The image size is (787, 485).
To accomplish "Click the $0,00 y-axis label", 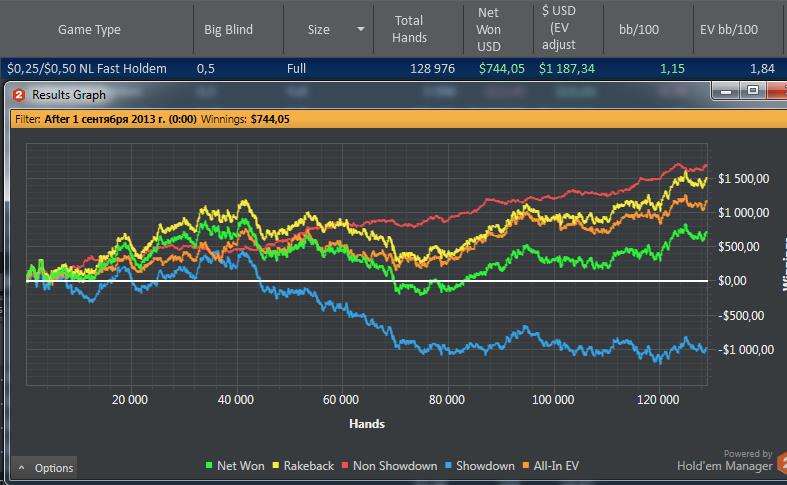I will 732,281.
